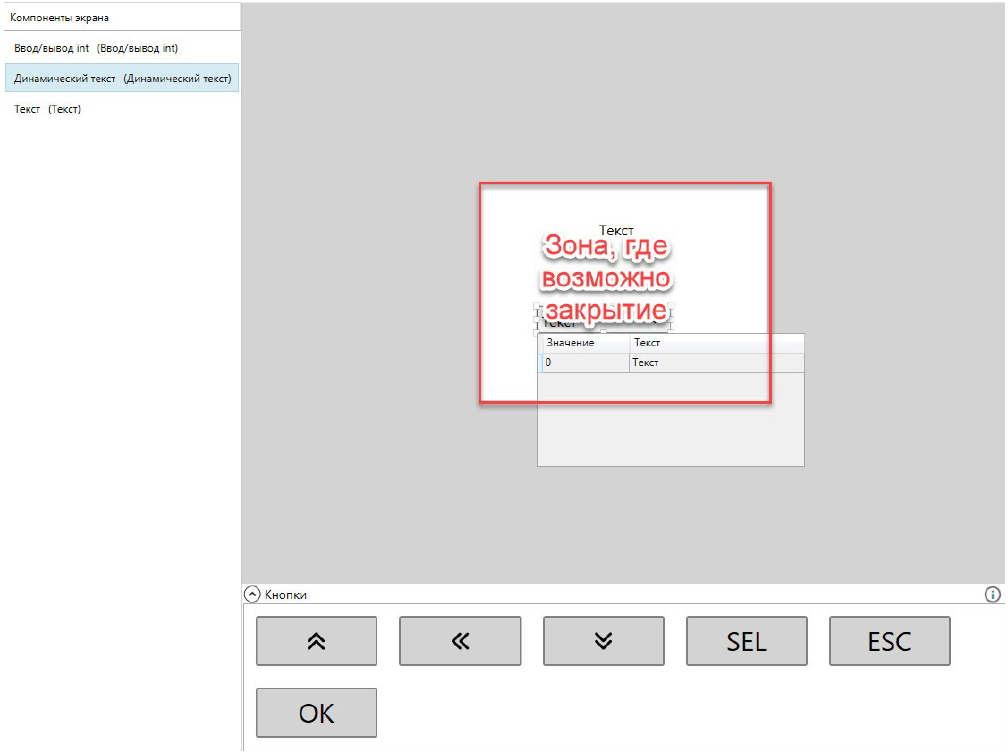This screenshot has width=1008, height=753.
Task: Click the empty area below table row
Action: coord(670,420)
